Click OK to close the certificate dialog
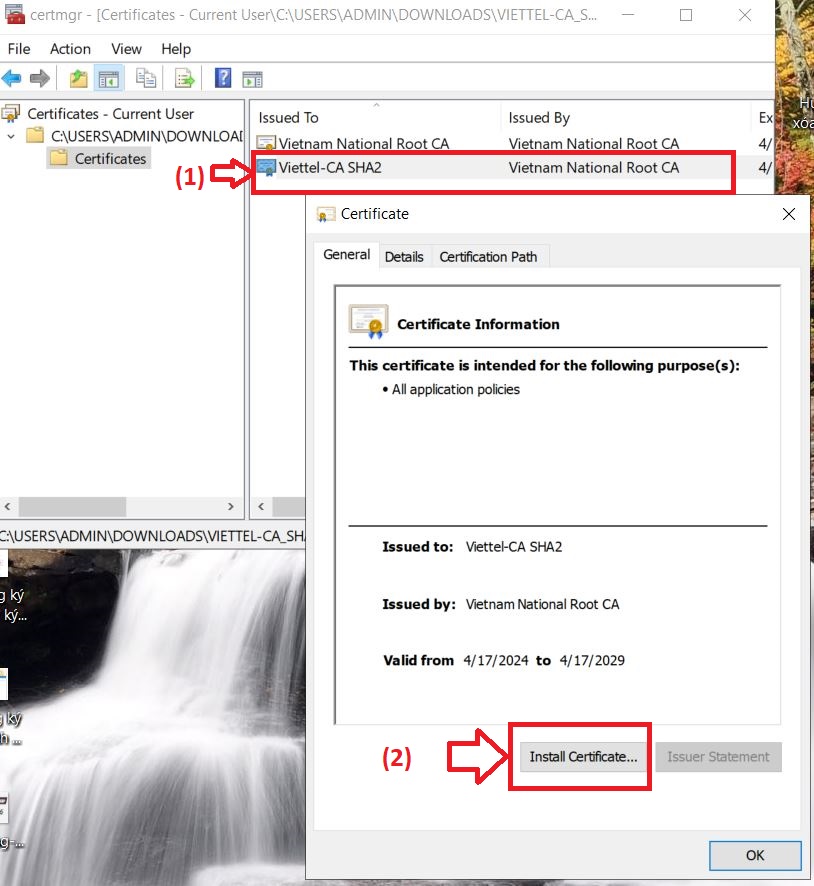The image size is (814, 886). 755,855
